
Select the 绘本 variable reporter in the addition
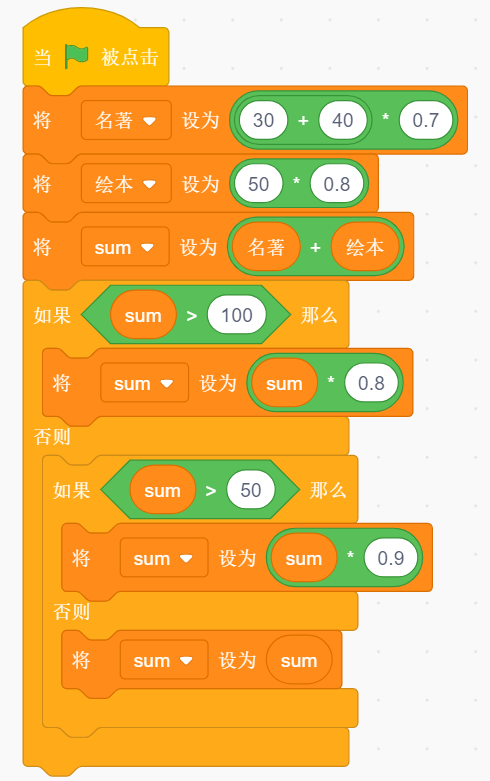(365, 247)
